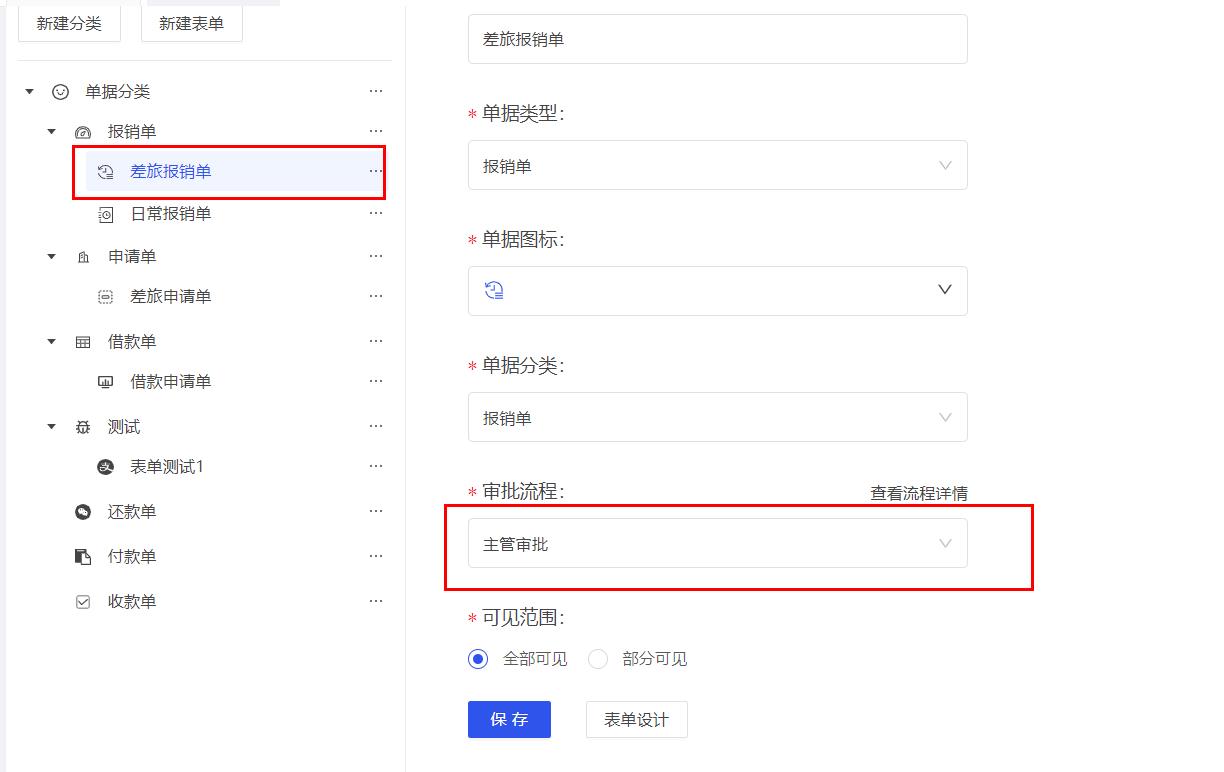Image resolution: width=1224 pixels, height=772 pixels.
Task: Select 差旅申请单 in the tree
Action: point(171,297)
